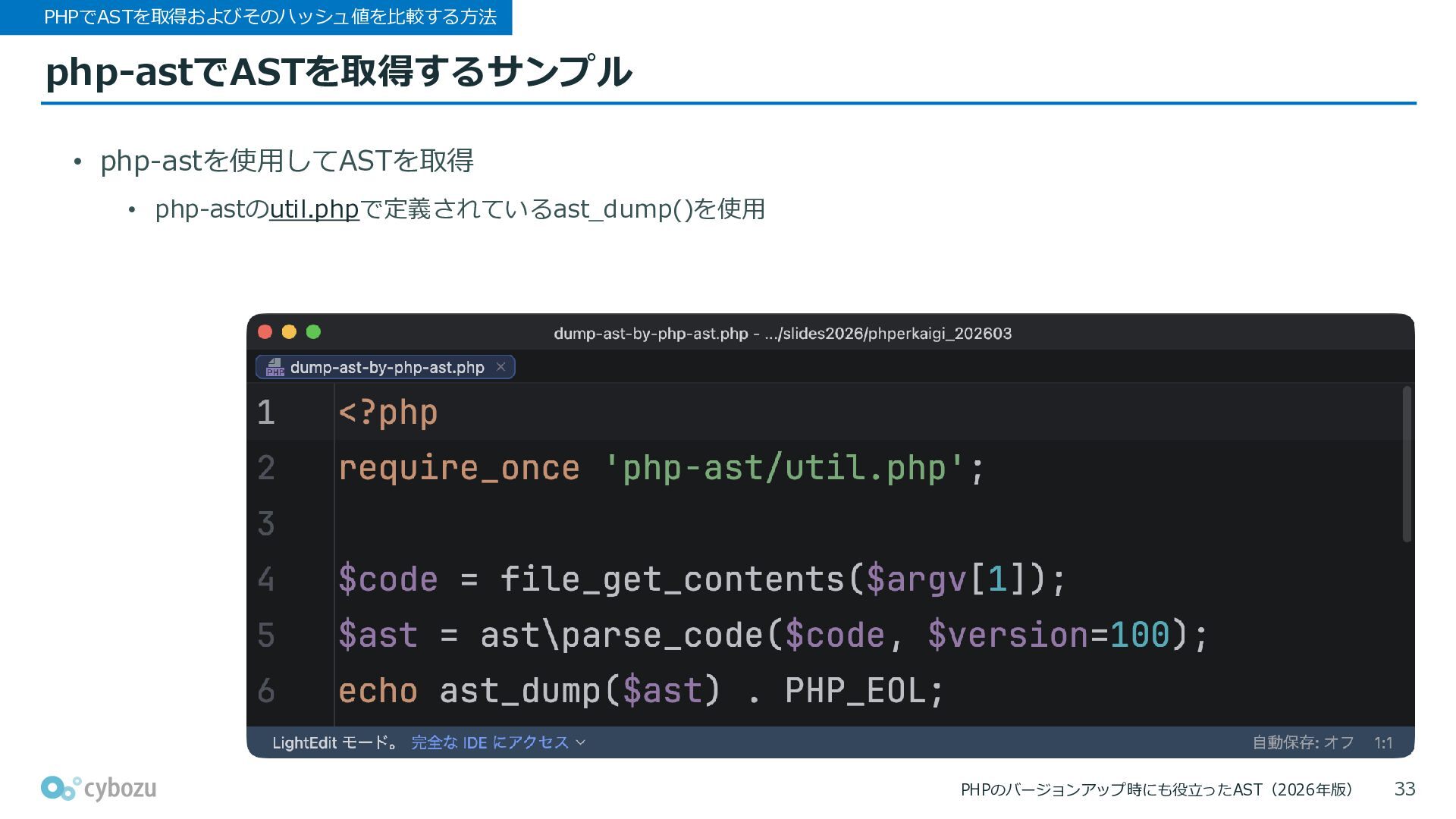This screenshot has width=1456, height=819.
Task: Expand the chevron next to IDE access link
Action: (x=581, y=742)
